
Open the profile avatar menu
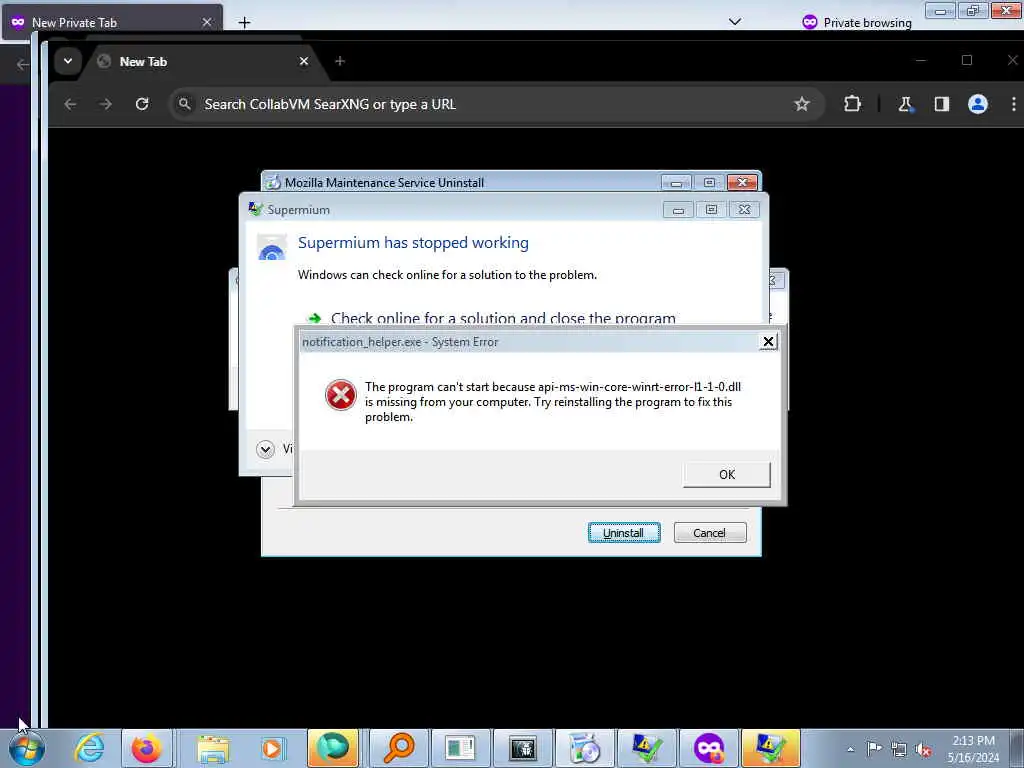click(978, 104)
